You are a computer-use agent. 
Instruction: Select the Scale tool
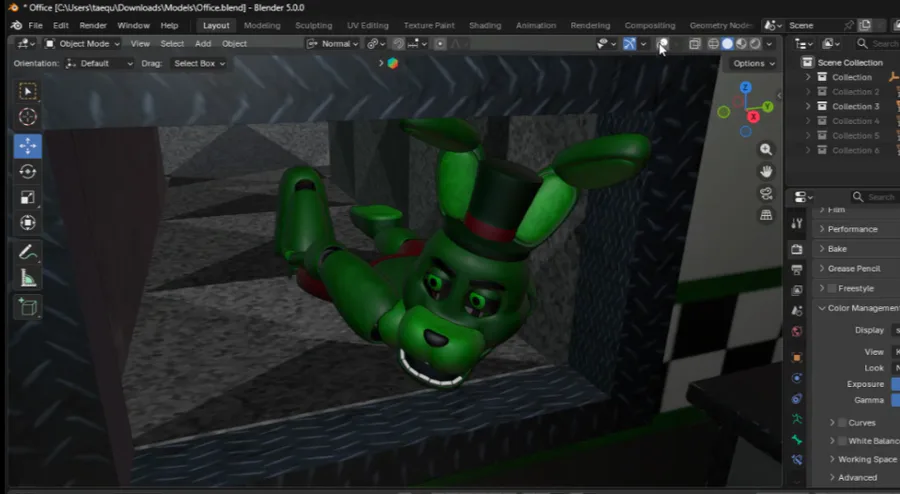click(28, 197)
